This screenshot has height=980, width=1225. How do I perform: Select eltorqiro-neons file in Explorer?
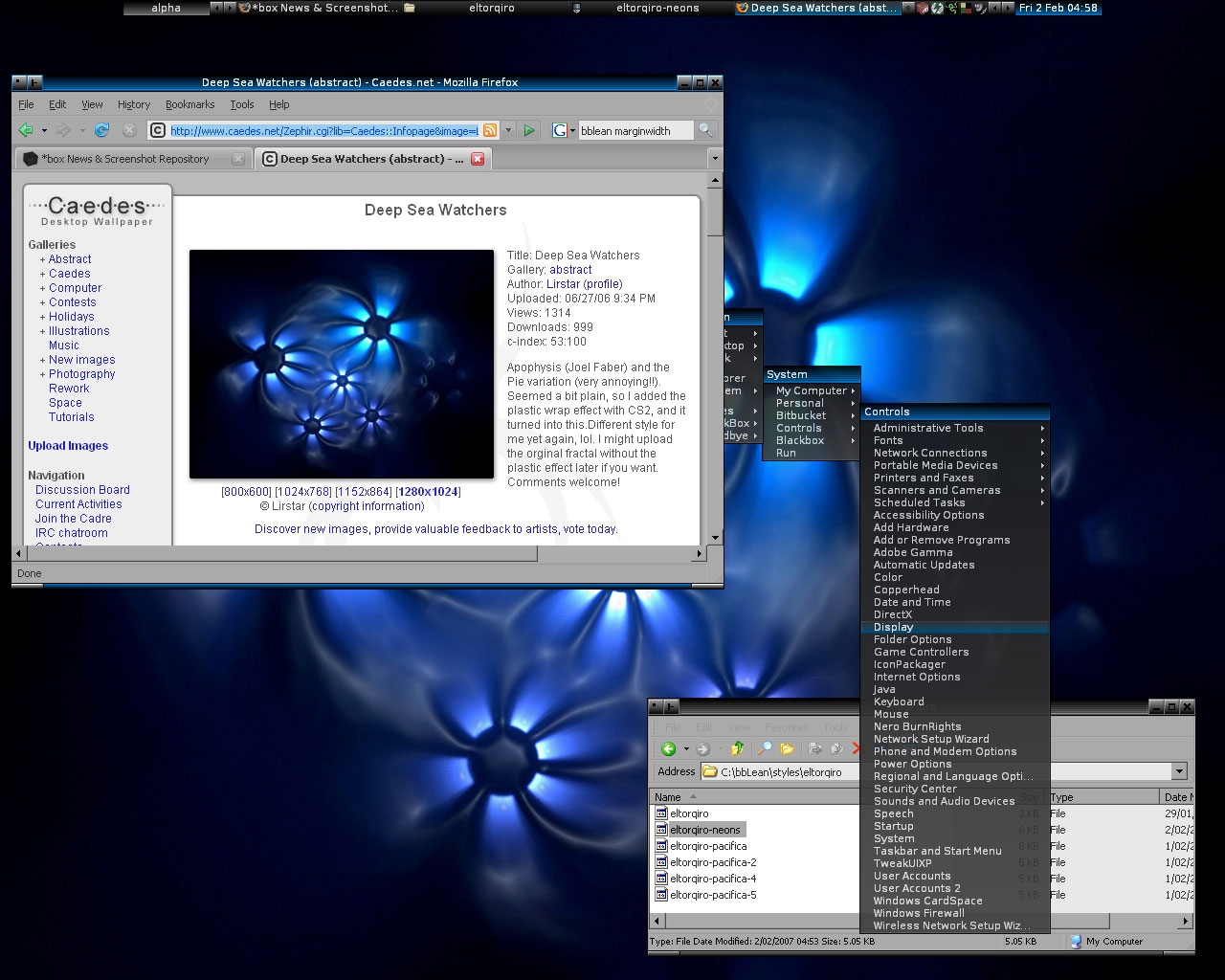(705, 830)
